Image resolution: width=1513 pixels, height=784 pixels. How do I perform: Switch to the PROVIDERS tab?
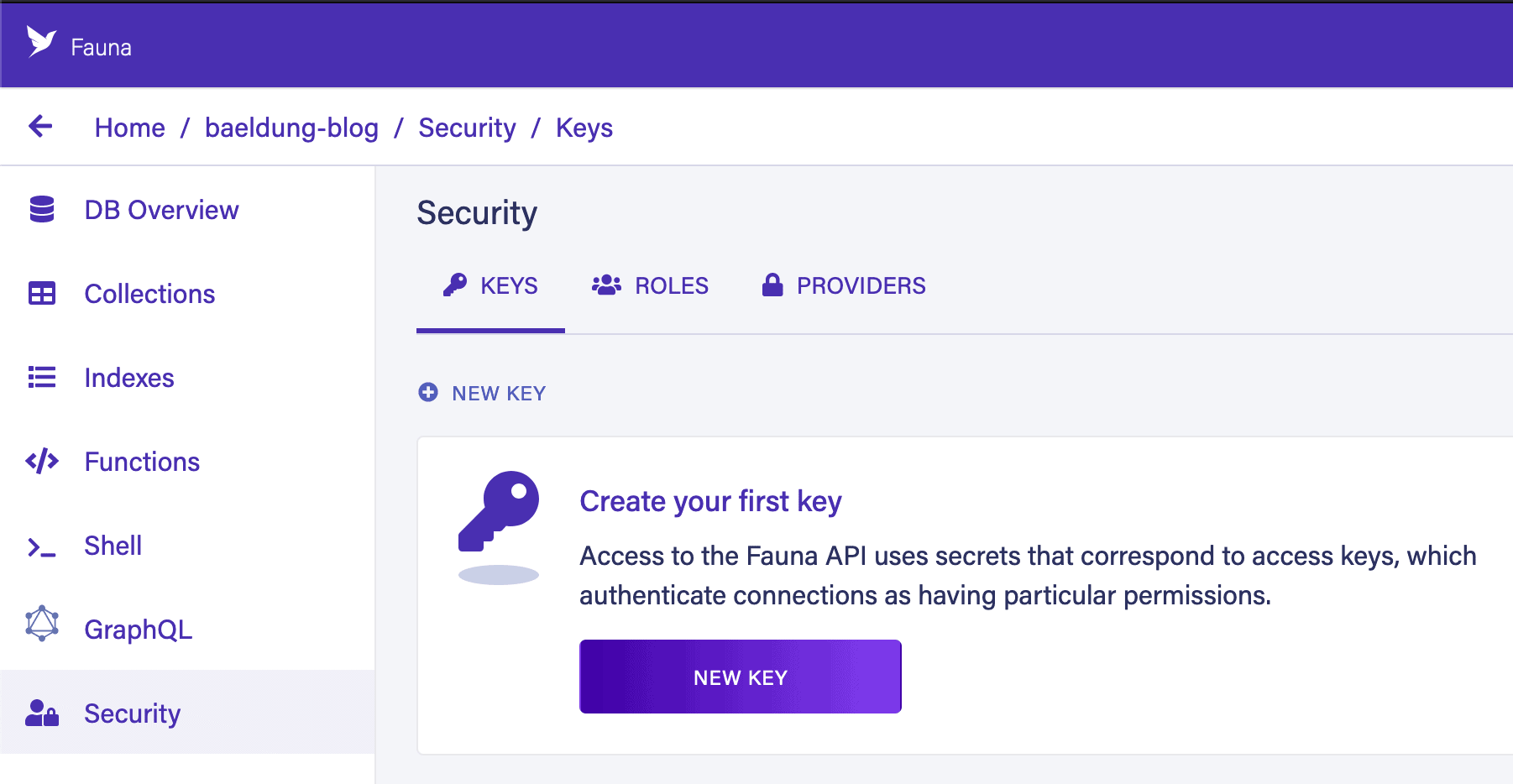coord(843,286)
